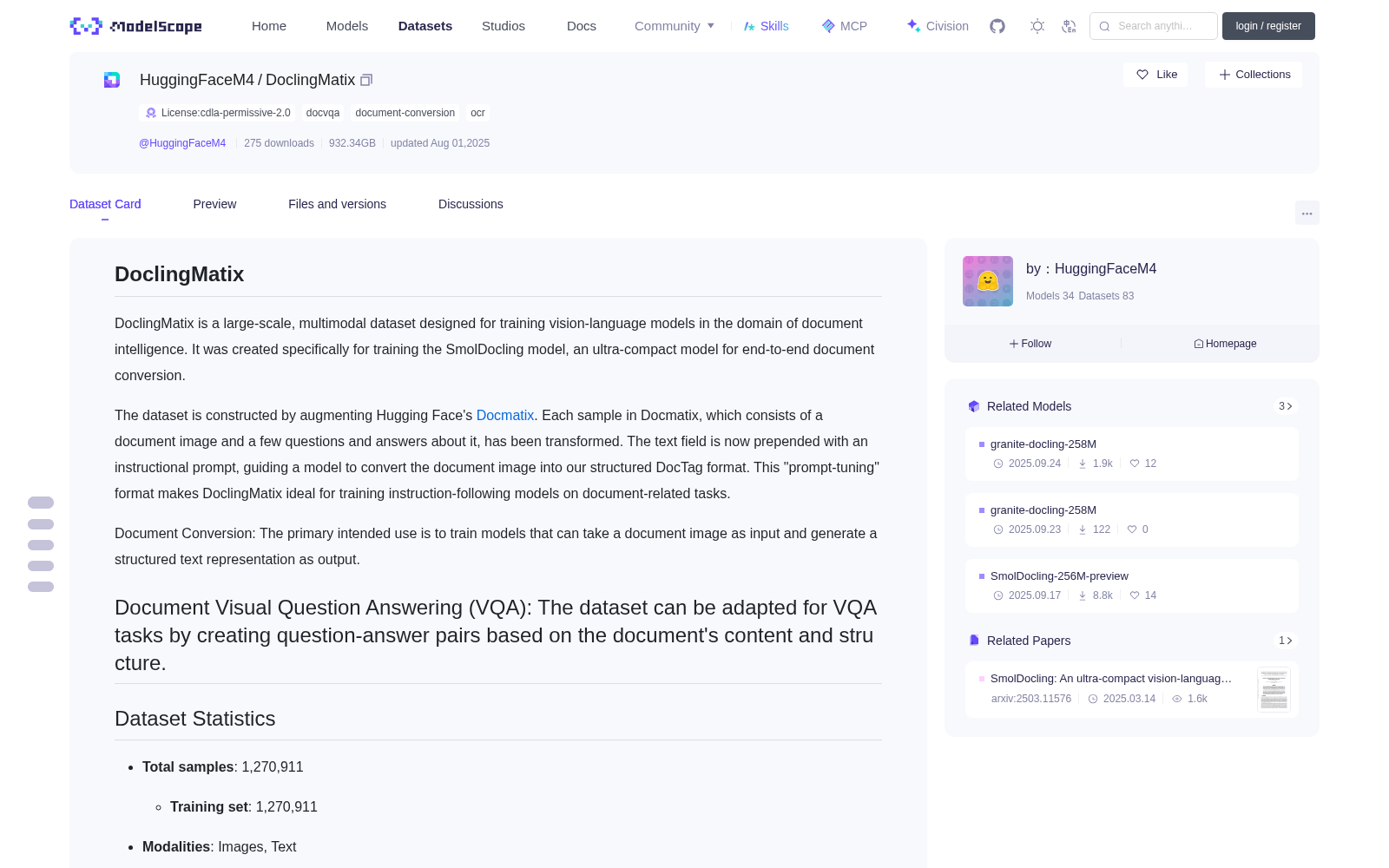Image resolution: width=1389 pixels, height=868 pixels.
Task: Click the HuggingFaceM4 organization avatar
Action: coord(988,281)
